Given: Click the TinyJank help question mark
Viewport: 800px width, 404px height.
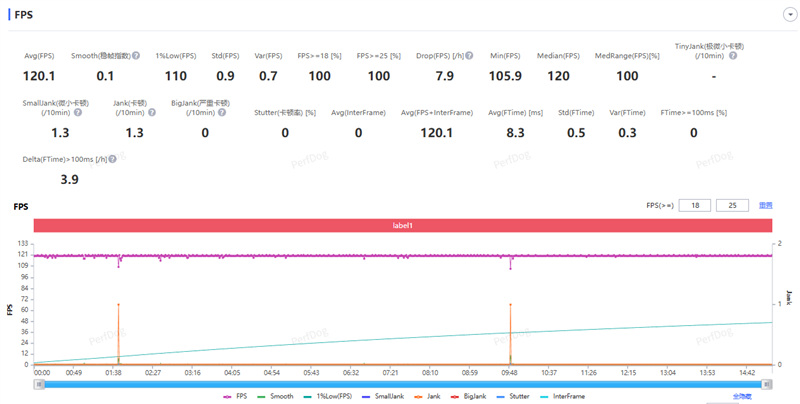Looking at the screenshot, I should 733,56.
